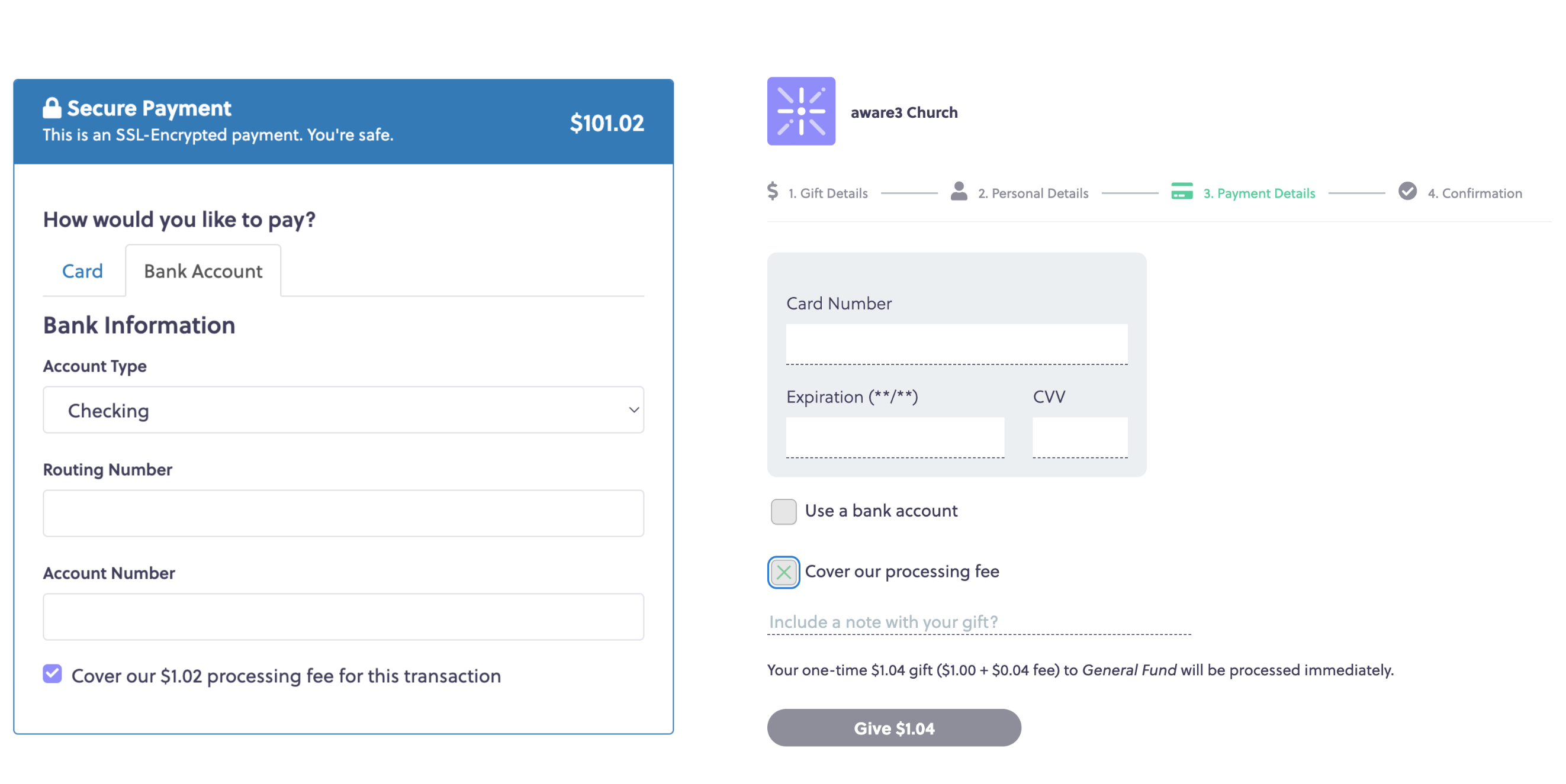Click the green X in processing fee checkbox
Screen dimensions: 1566x784
[784, 572]
